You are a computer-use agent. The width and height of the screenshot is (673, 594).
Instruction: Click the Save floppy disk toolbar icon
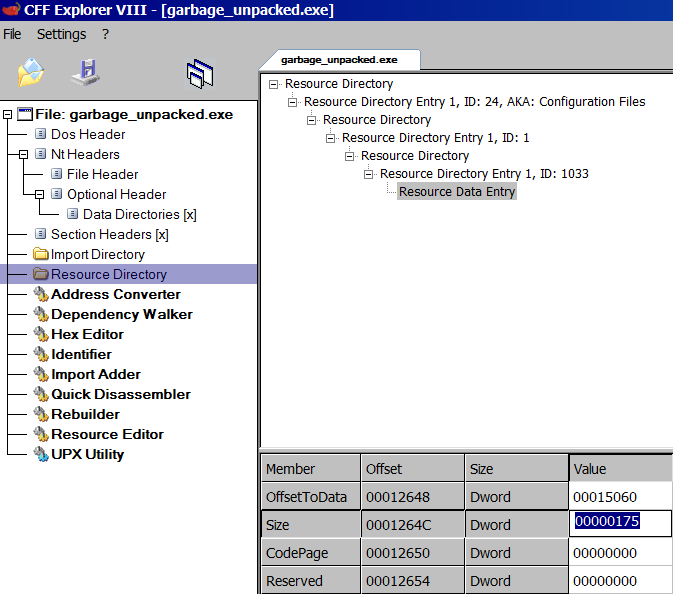(86, 72)
